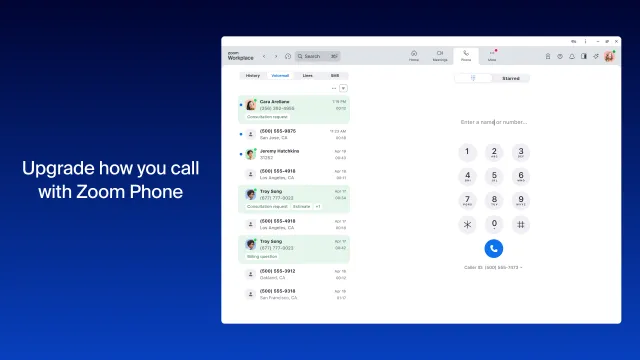Dial digit 6 on keypad
The image size is (640, 360).
(521, 176)
